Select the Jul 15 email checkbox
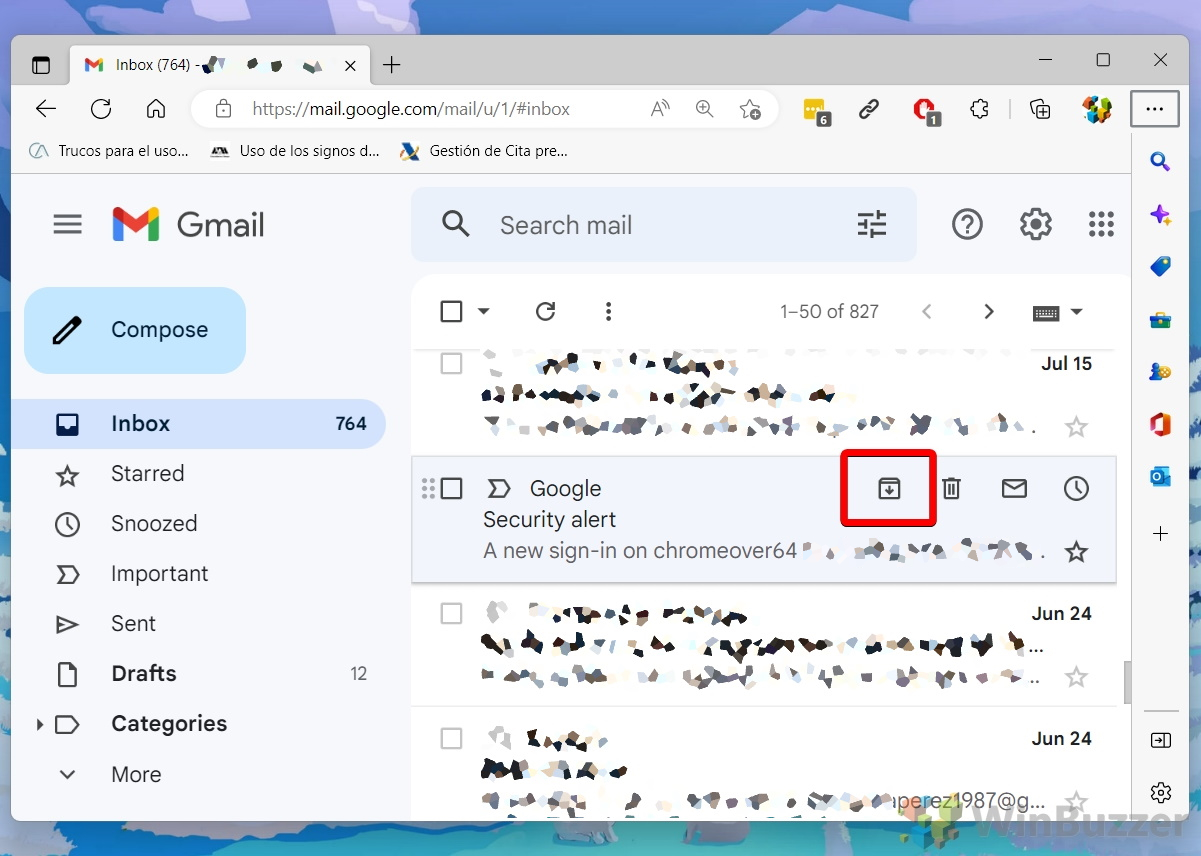Viewport: 1201px width, 856px height. pyautogui.click(x=451, y=363)
